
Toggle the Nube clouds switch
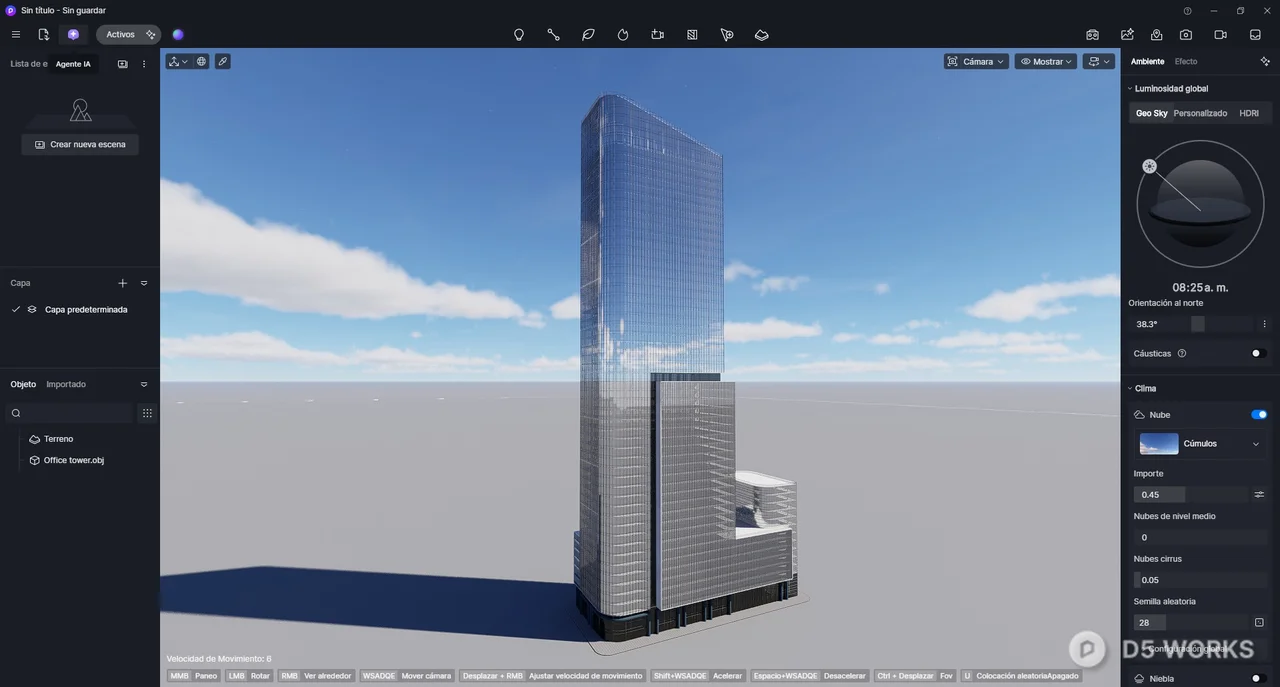1259,414
